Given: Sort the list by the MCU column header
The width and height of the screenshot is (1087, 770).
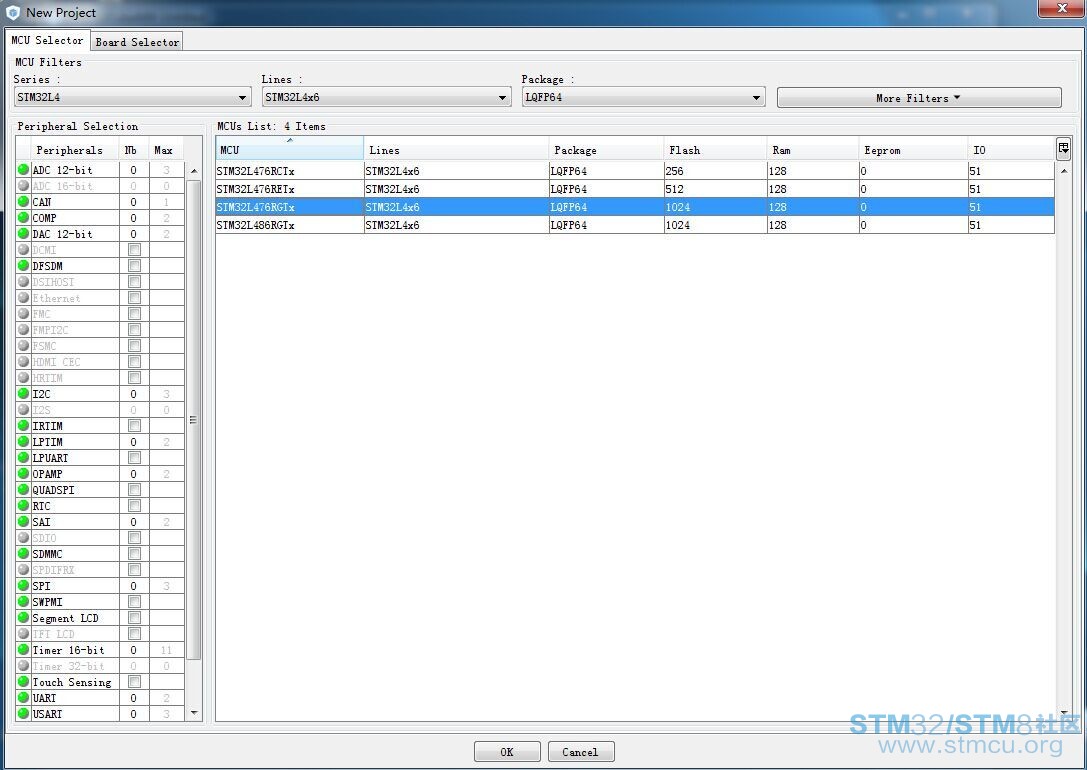Looking at the screenshot, I should (290, 149).
